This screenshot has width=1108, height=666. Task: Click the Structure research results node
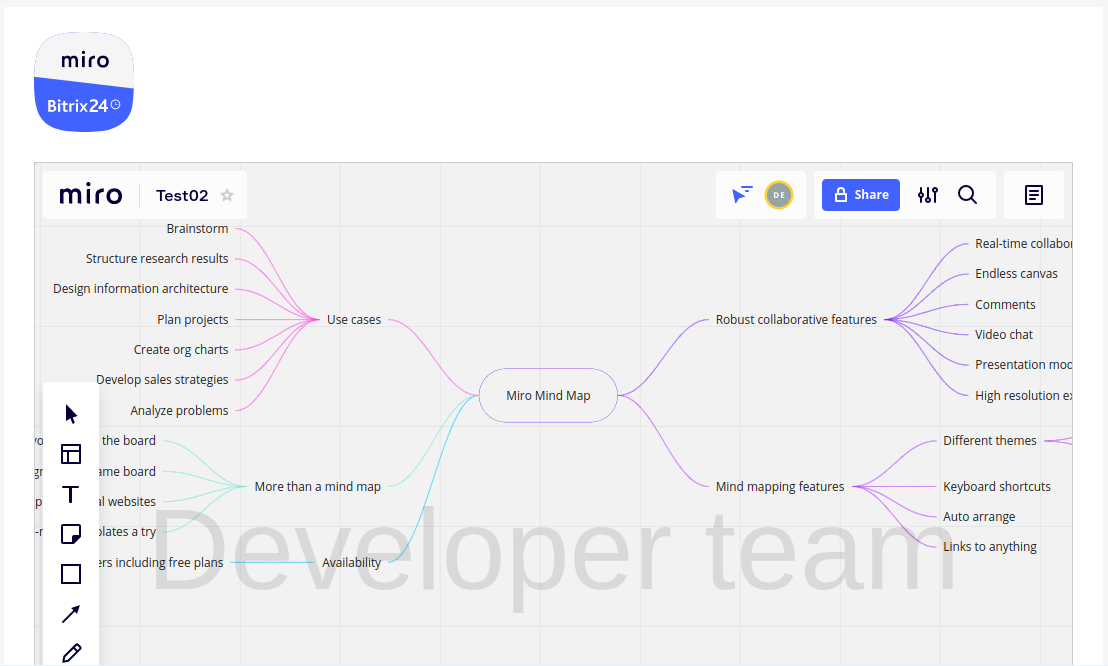(x=157, y=259)
